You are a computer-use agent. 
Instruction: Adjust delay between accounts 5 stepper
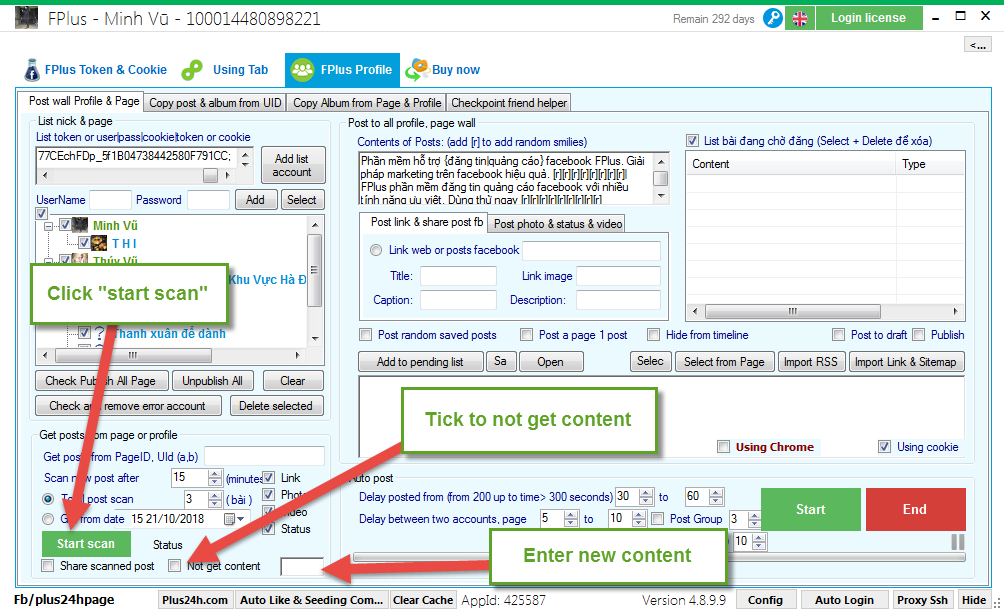(x=571, y=519)
